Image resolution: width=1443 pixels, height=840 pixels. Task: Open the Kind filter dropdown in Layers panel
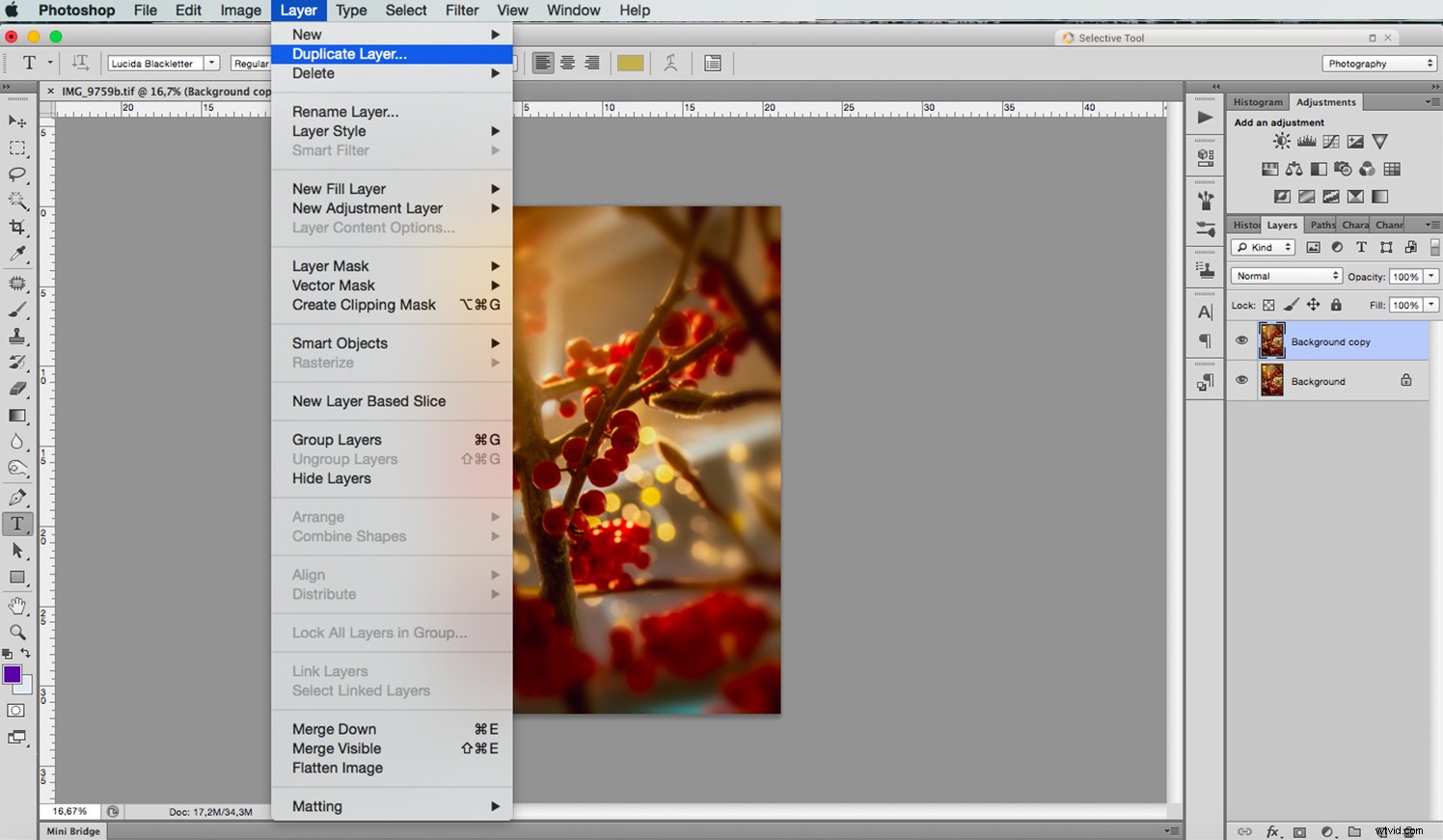point(1262,247)
